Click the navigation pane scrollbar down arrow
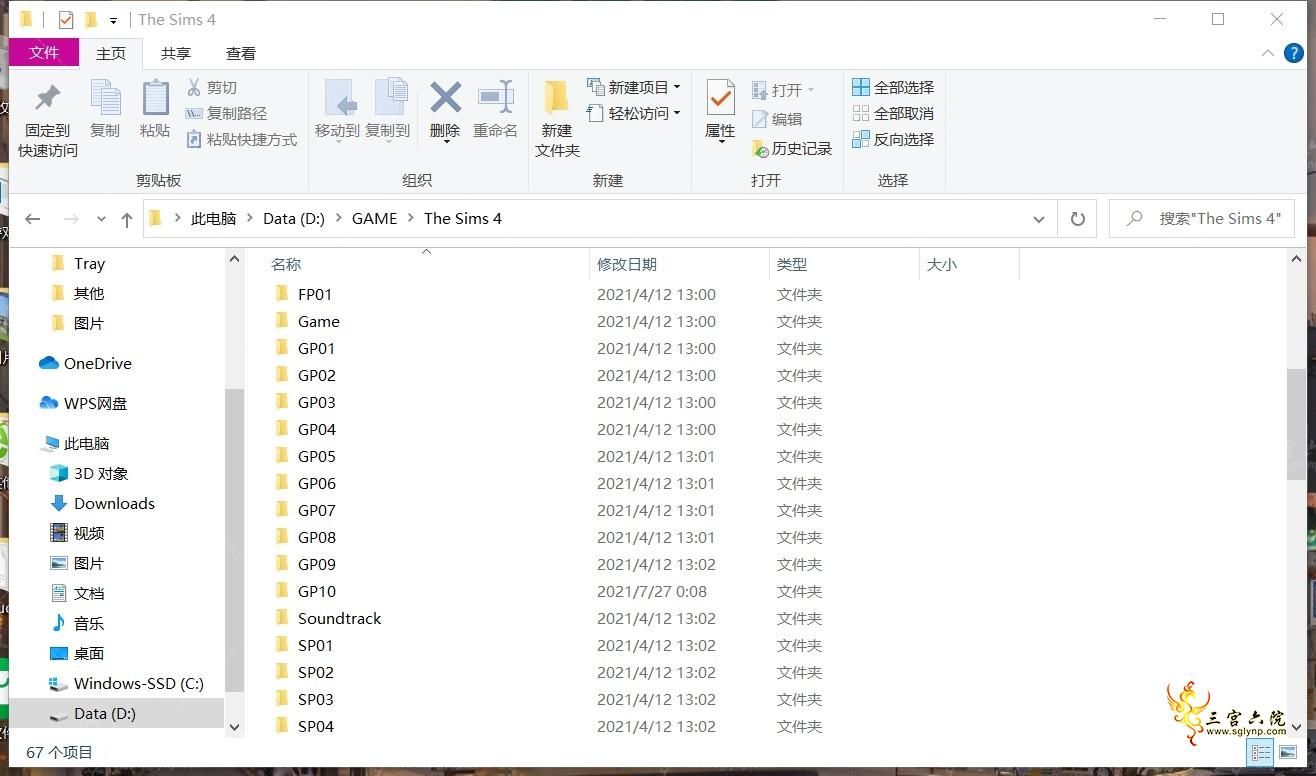 click(x=235, y=727)
